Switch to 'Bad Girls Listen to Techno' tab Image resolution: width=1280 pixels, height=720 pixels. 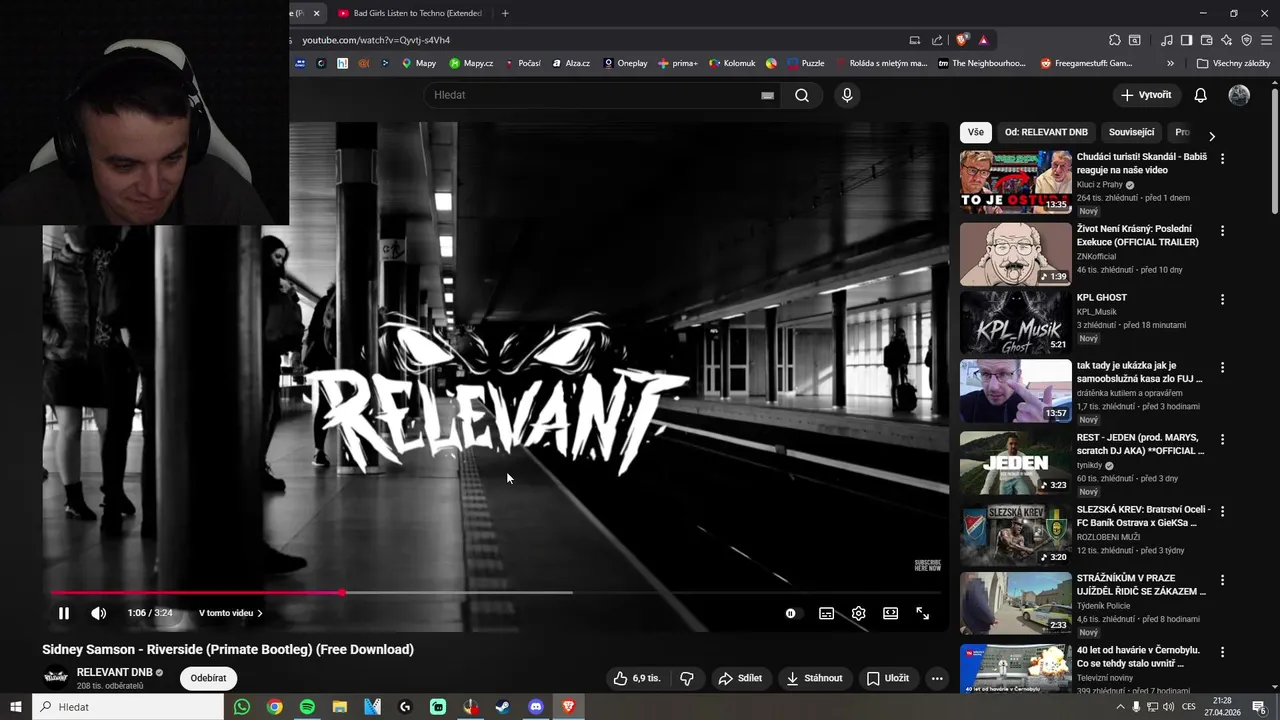(x=410, y=13)
